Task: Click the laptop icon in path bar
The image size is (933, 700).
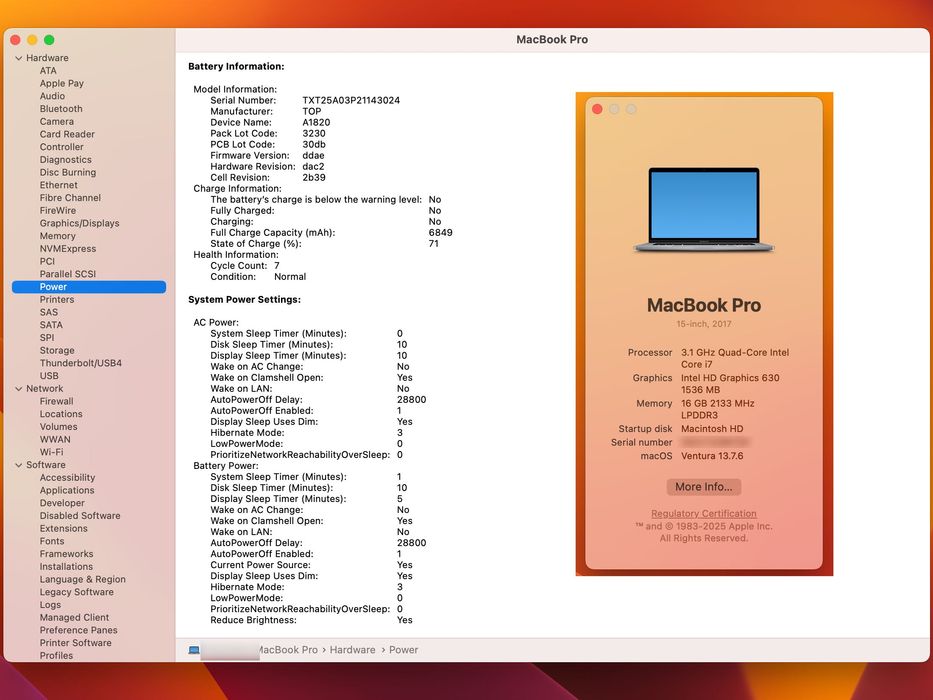Action: pyautogui.click(x=194, y=650)
